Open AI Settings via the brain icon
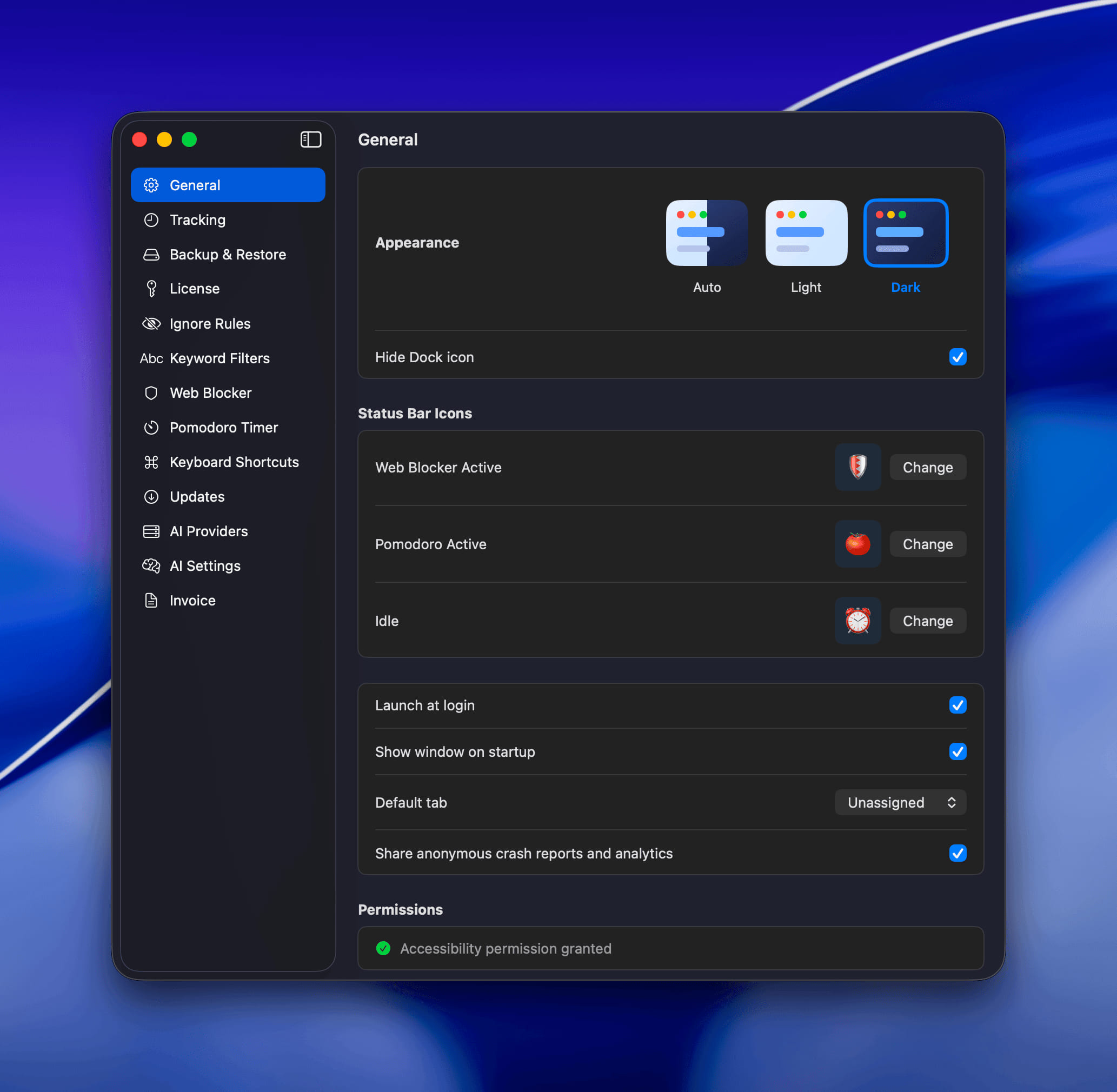This screenshot has width=1117, height=1092. pos(151,565)
